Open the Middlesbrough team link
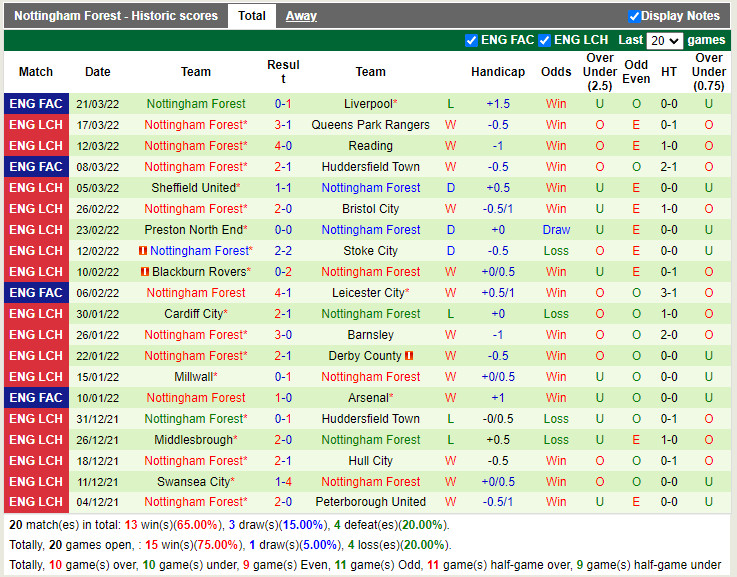Viewport: 737px width, 577px height. click(x=194, y=440)
